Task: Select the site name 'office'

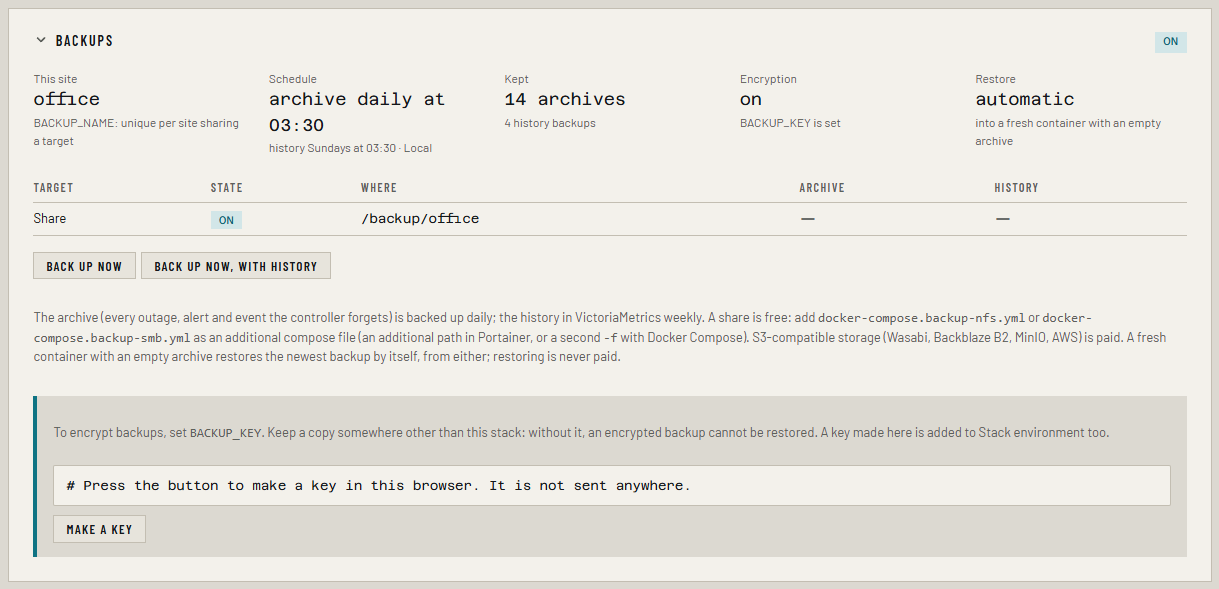Action: (67, 99)
